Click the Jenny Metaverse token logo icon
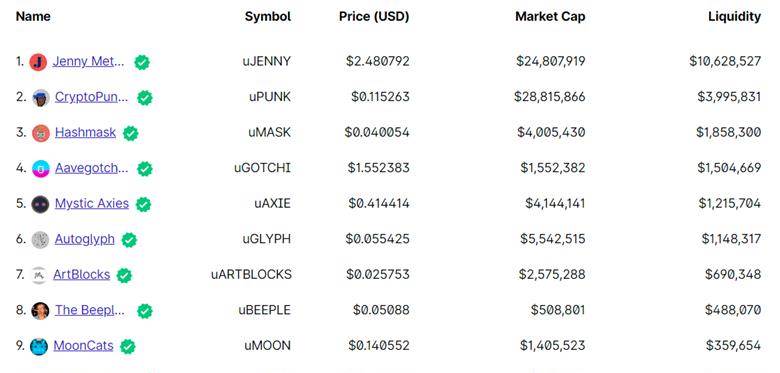Screen dimensions: 780x373 [38, 62]
